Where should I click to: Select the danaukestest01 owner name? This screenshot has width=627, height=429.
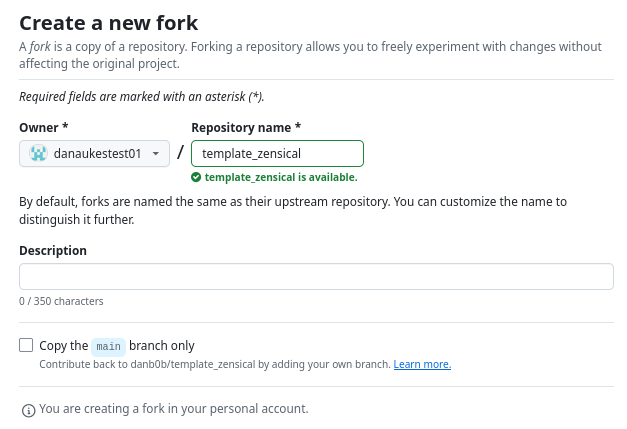click(97, 154)
